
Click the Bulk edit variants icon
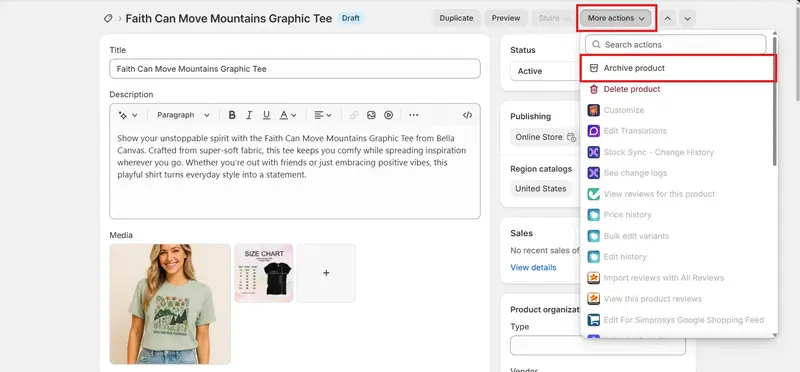pos(593,236)
